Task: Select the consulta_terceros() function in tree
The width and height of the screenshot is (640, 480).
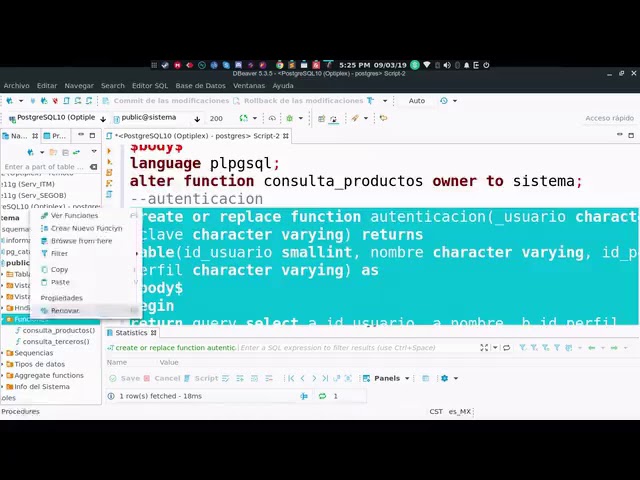Action: [x=56, y=342]
